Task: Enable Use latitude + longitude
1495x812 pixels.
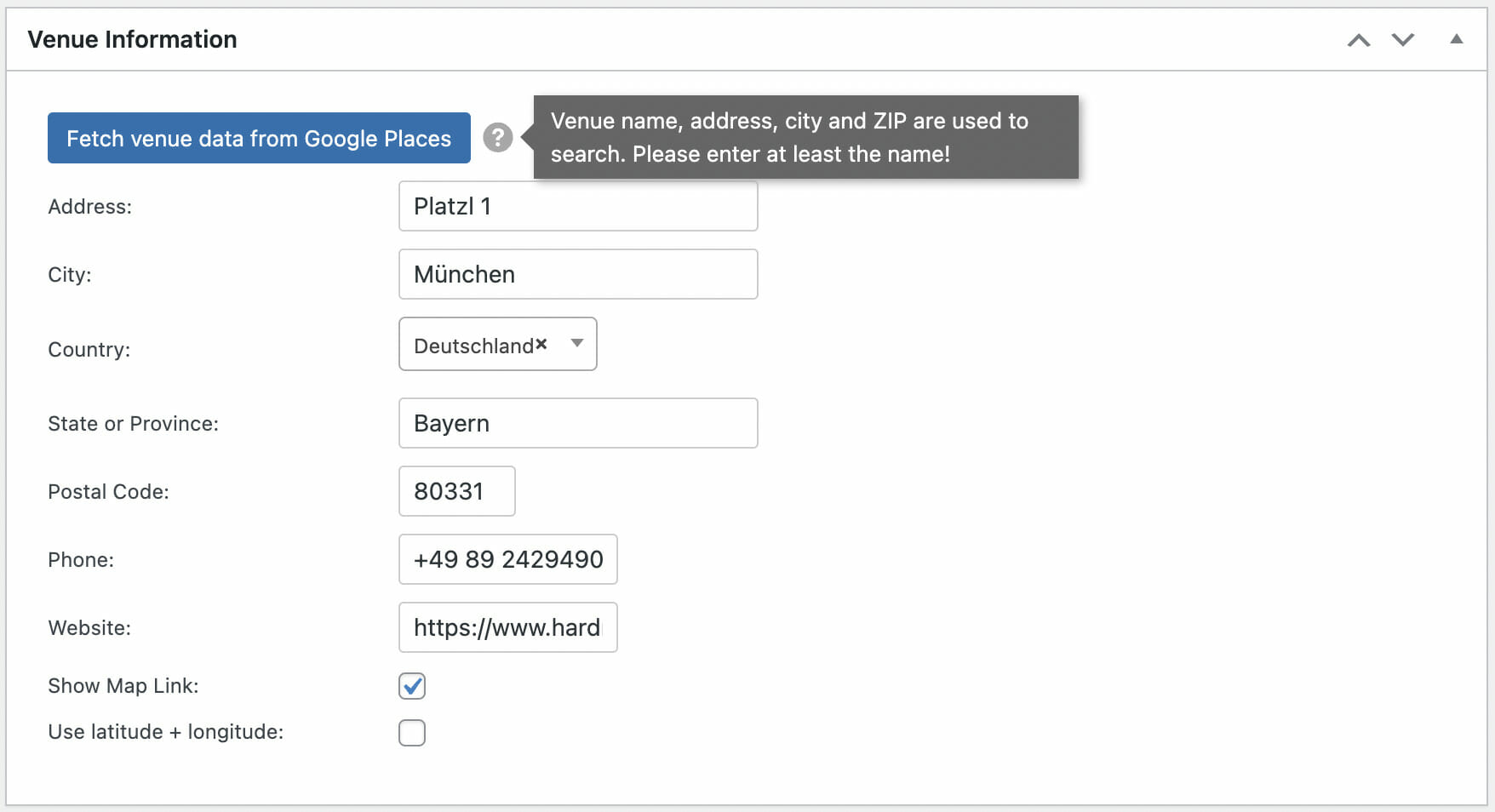Action: [x=412, y=732]
